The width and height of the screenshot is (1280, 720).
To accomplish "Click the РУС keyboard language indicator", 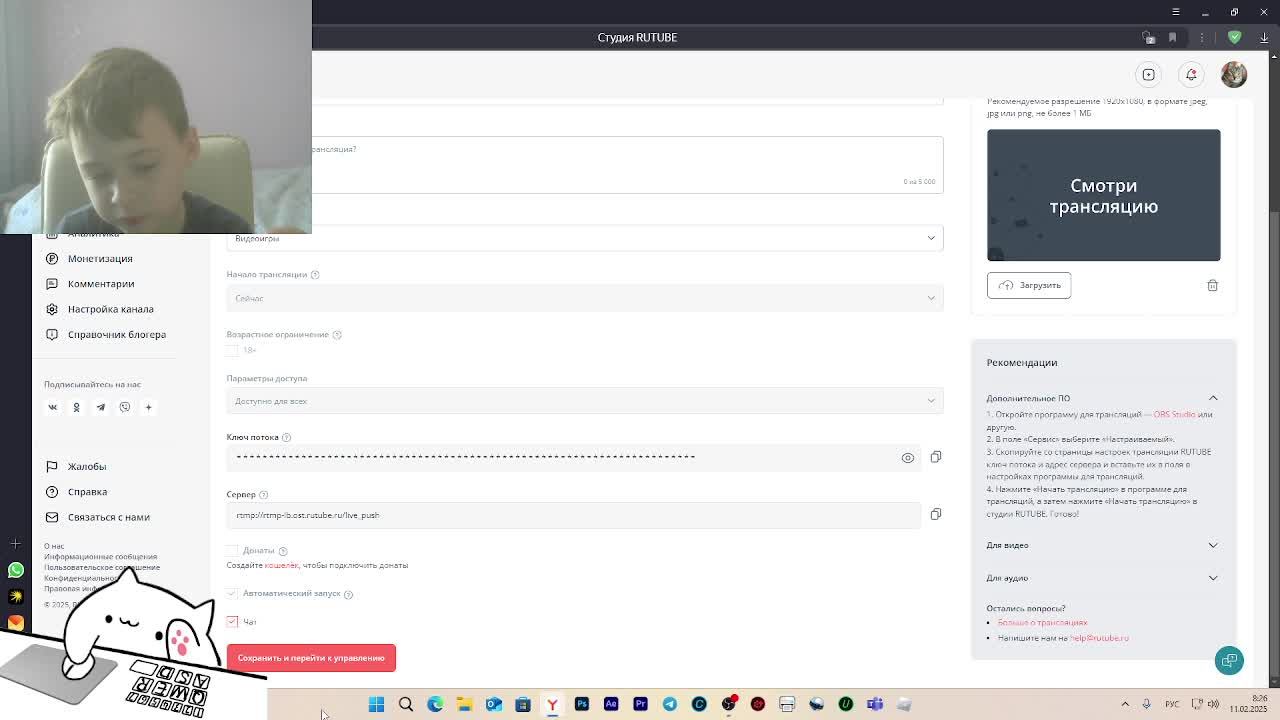I will (1172, 704).
